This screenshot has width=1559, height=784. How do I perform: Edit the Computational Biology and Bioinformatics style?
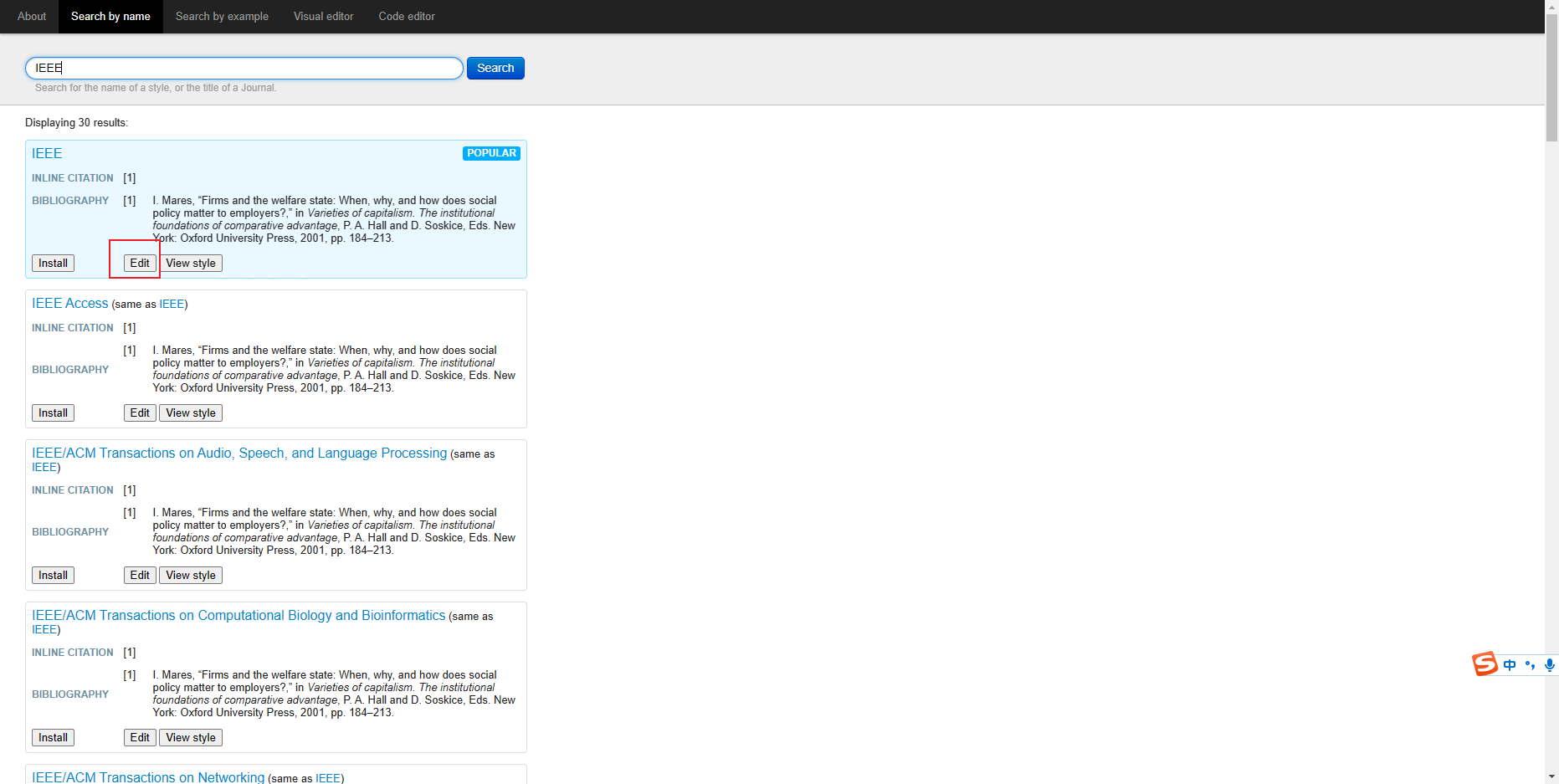click(140, 737)
